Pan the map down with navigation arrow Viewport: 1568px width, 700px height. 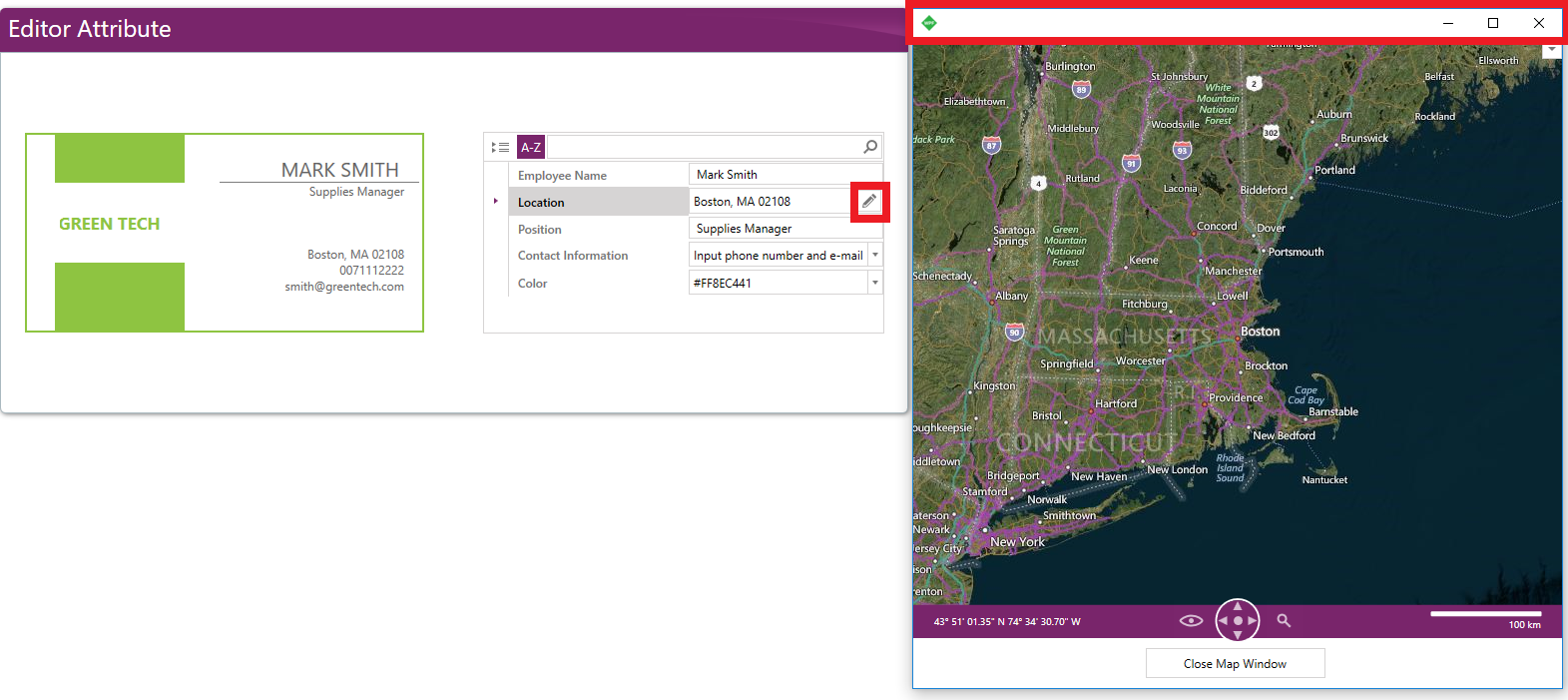[x=1238, y=635]
